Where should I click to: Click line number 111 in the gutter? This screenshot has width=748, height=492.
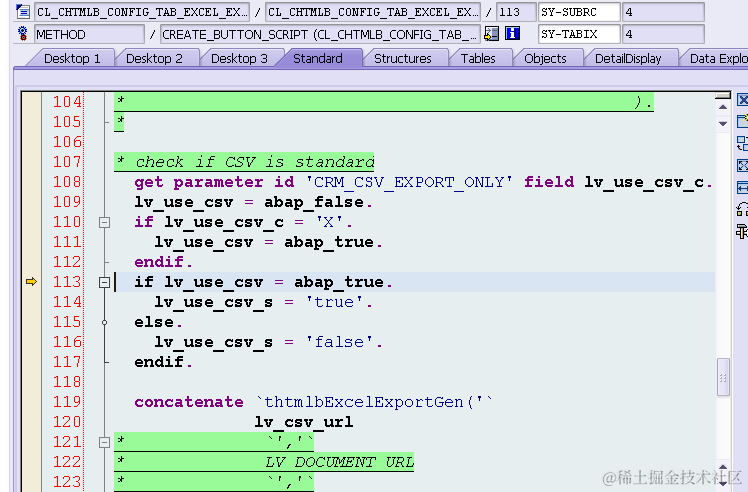pyautogui.click(x=67, y=242)
